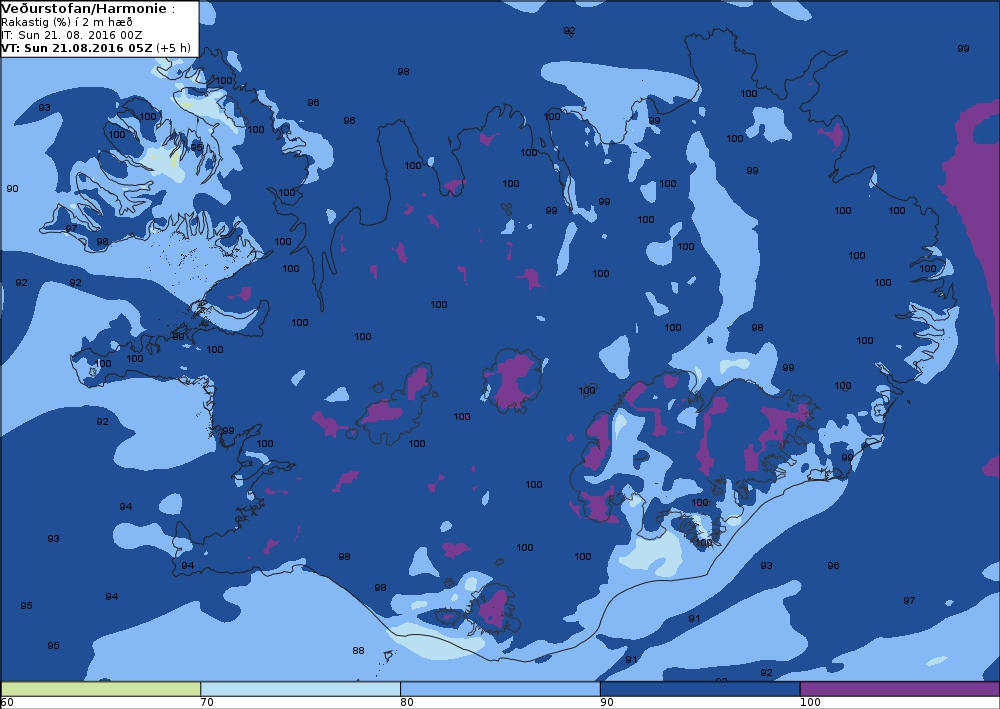Click the medium blue 80–90 legend swatch

click(500, 689)
